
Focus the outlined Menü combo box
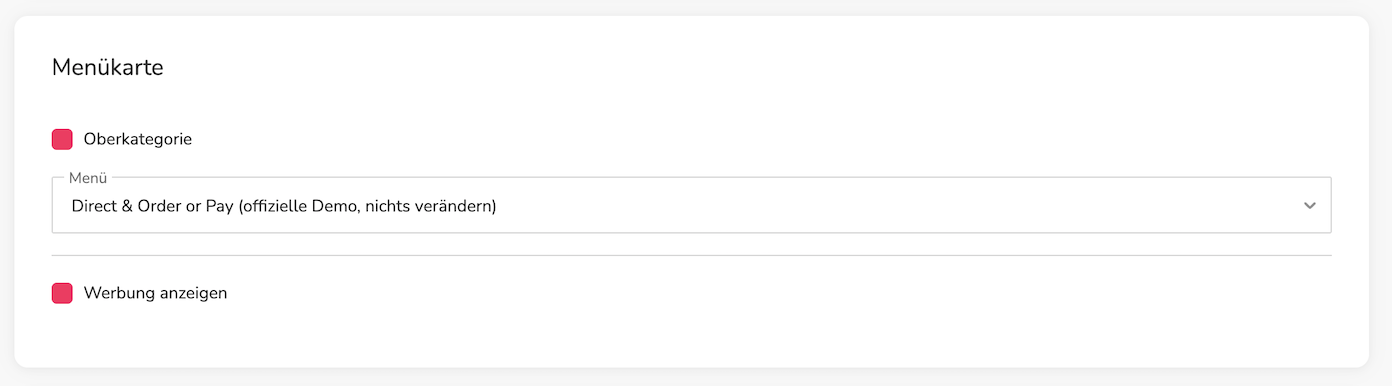(691, 205)
